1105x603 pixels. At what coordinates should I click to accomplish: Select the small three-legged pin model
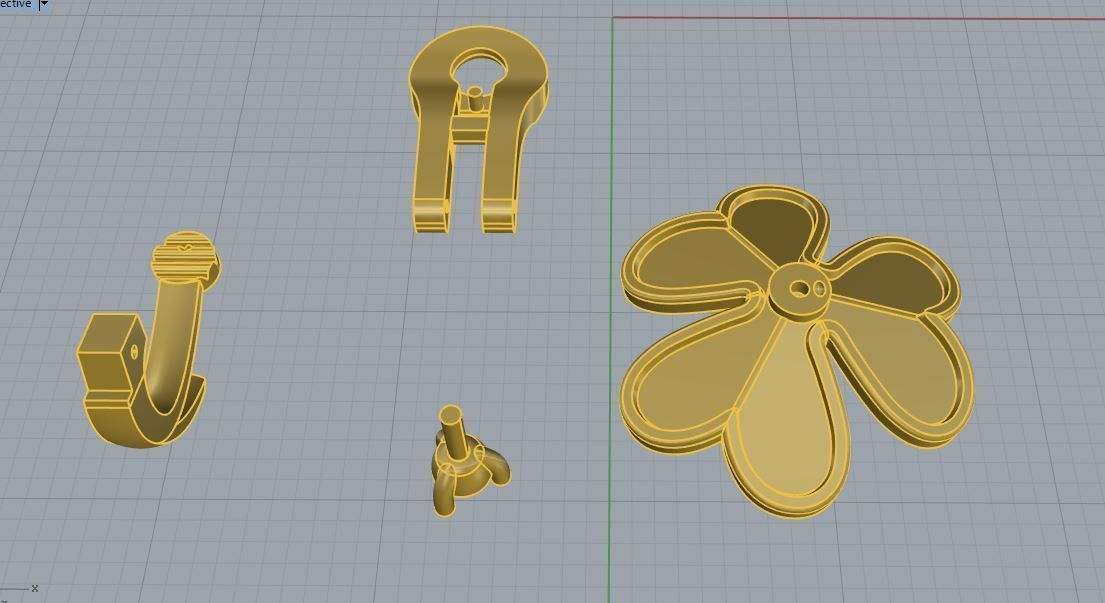point(469,461)
